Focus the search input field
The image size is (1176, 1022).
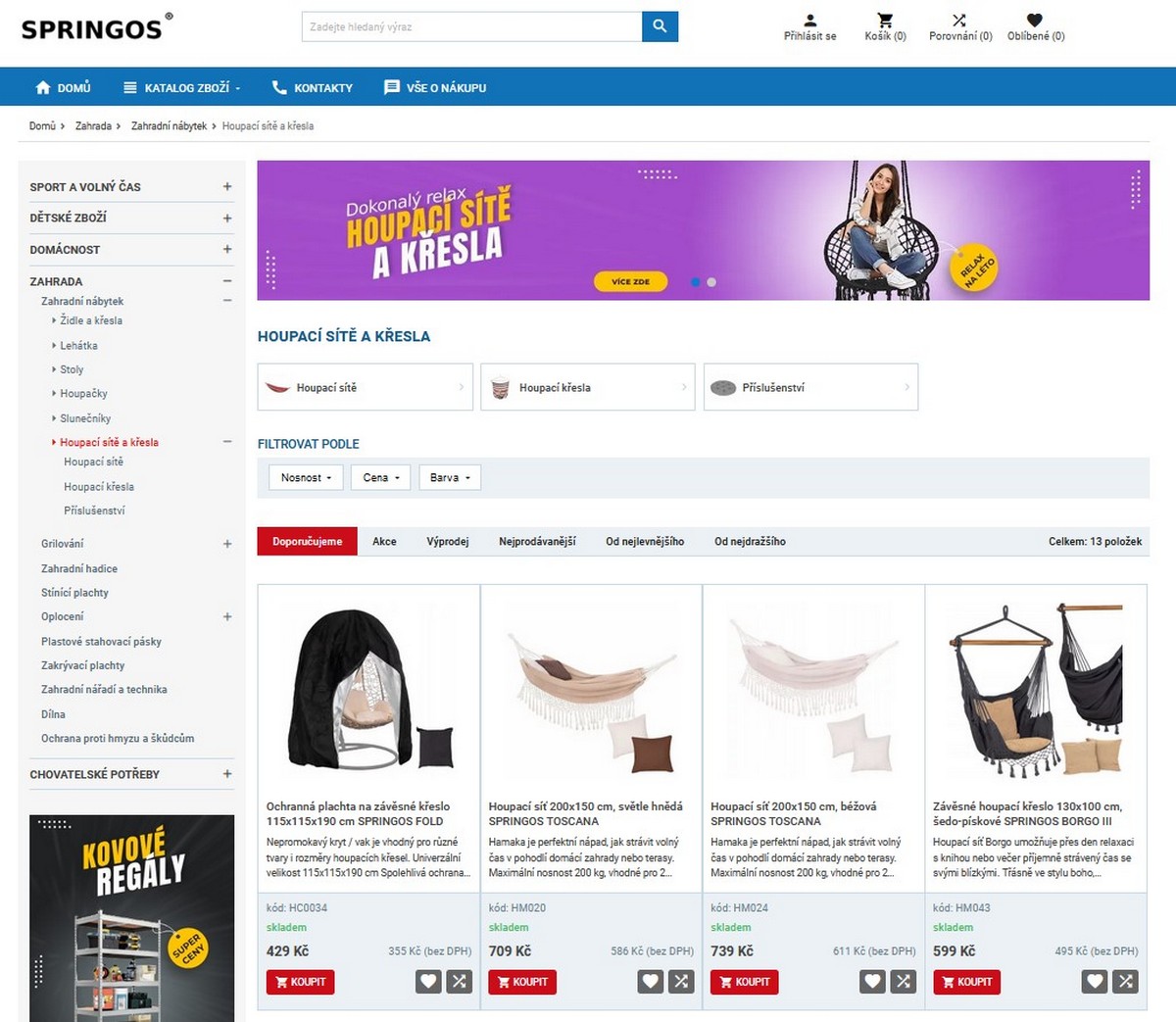click(x=471, y=26)
